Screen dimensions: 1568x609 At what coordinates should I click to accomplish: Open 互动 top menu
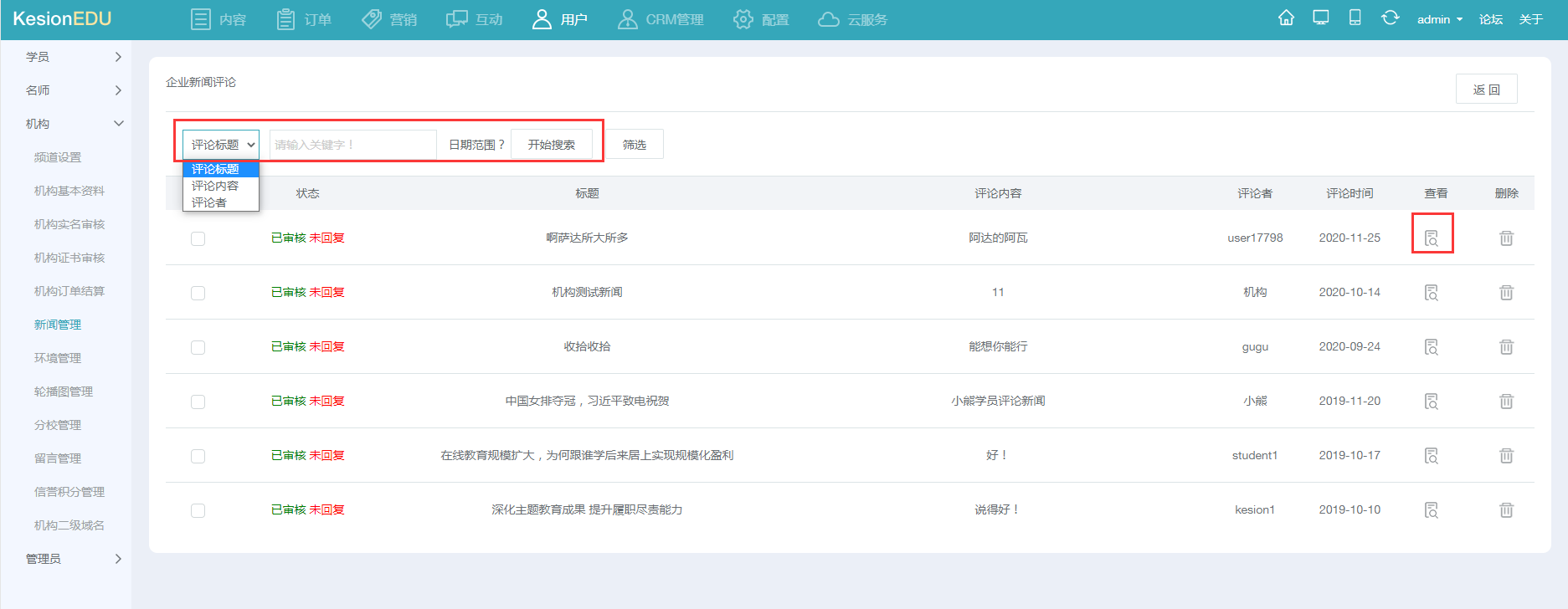click(x=475, y=19)
